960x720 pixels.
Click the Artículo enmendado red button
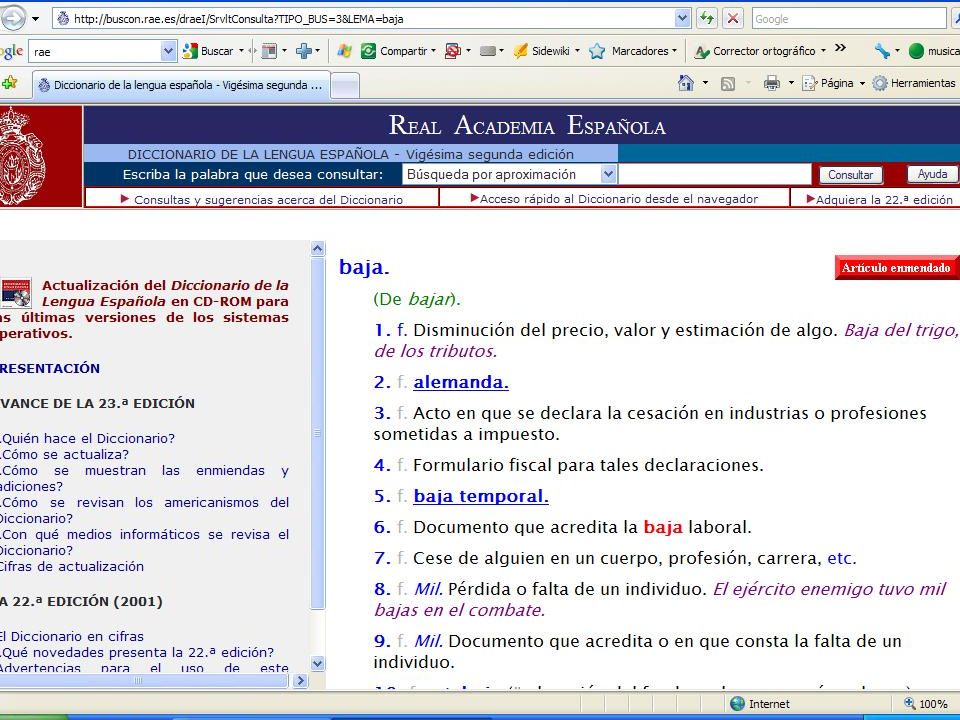pos(896,268)
